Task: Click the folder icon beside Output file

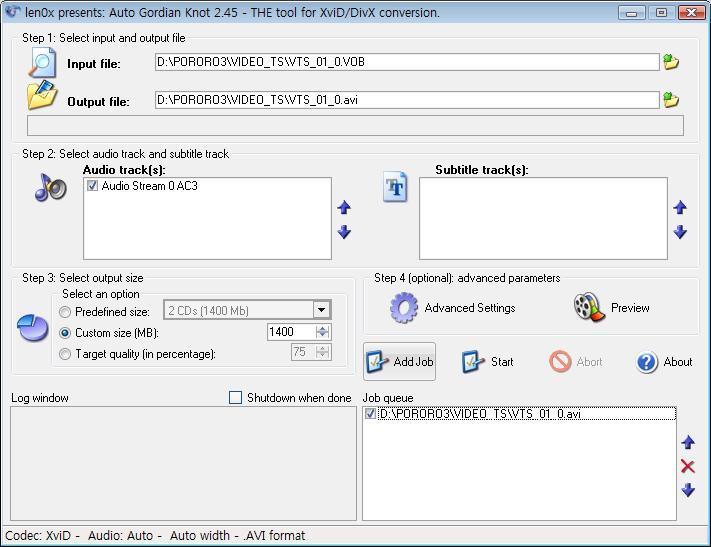Action: click(42, 95)
